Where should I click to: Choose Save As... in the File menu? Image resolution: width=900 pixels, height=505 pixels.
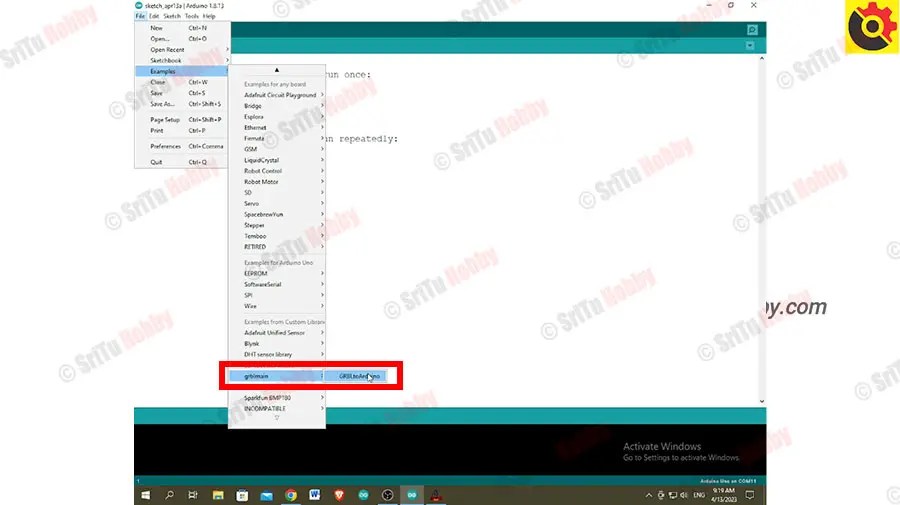182,104
